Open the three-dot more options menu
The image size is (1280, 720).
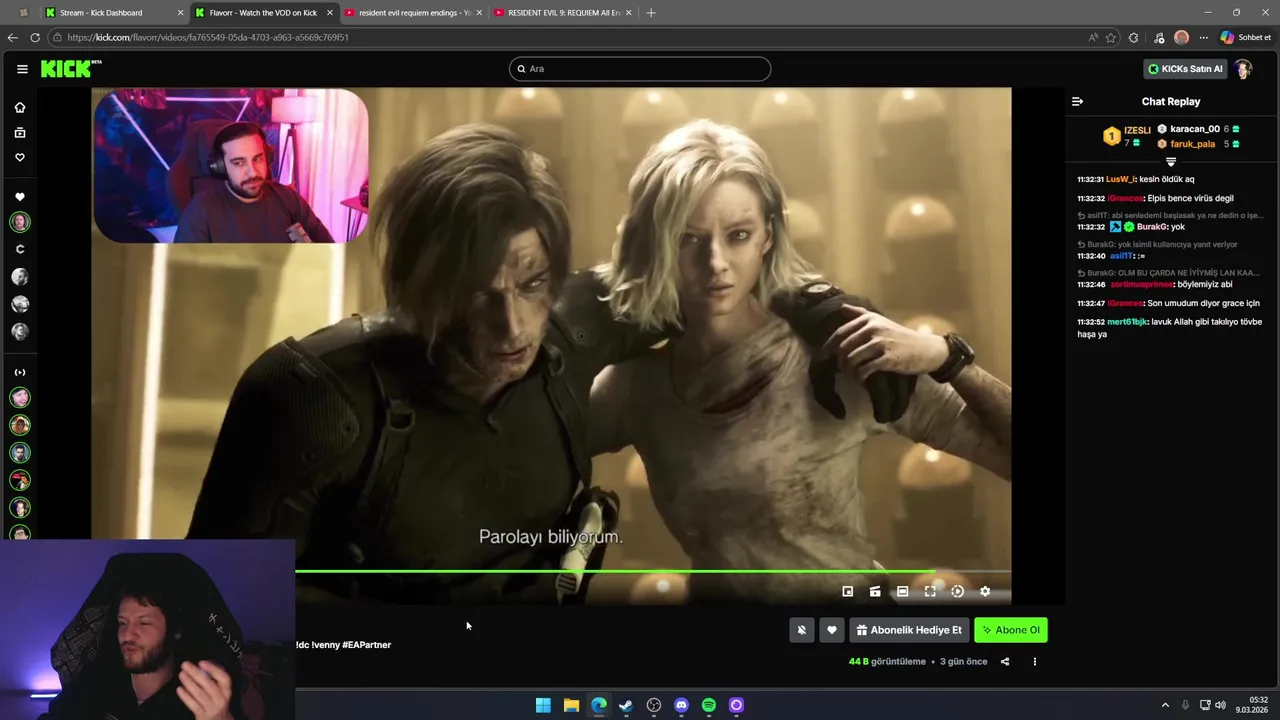pyautogui.click(x=1035, y=661)
